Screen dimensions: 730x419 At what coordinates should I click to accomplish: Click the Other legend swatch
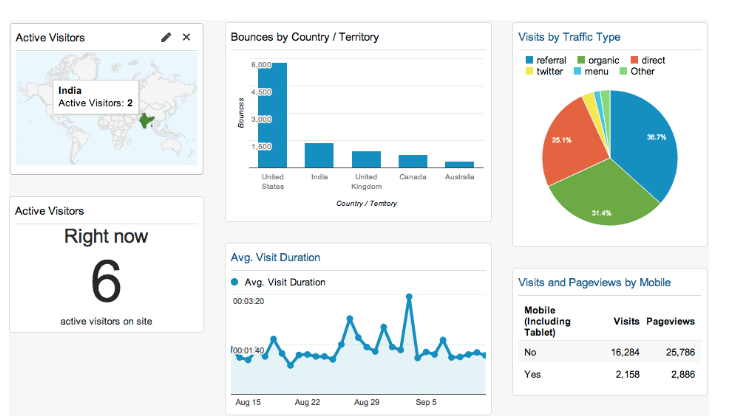pos(623,71)
